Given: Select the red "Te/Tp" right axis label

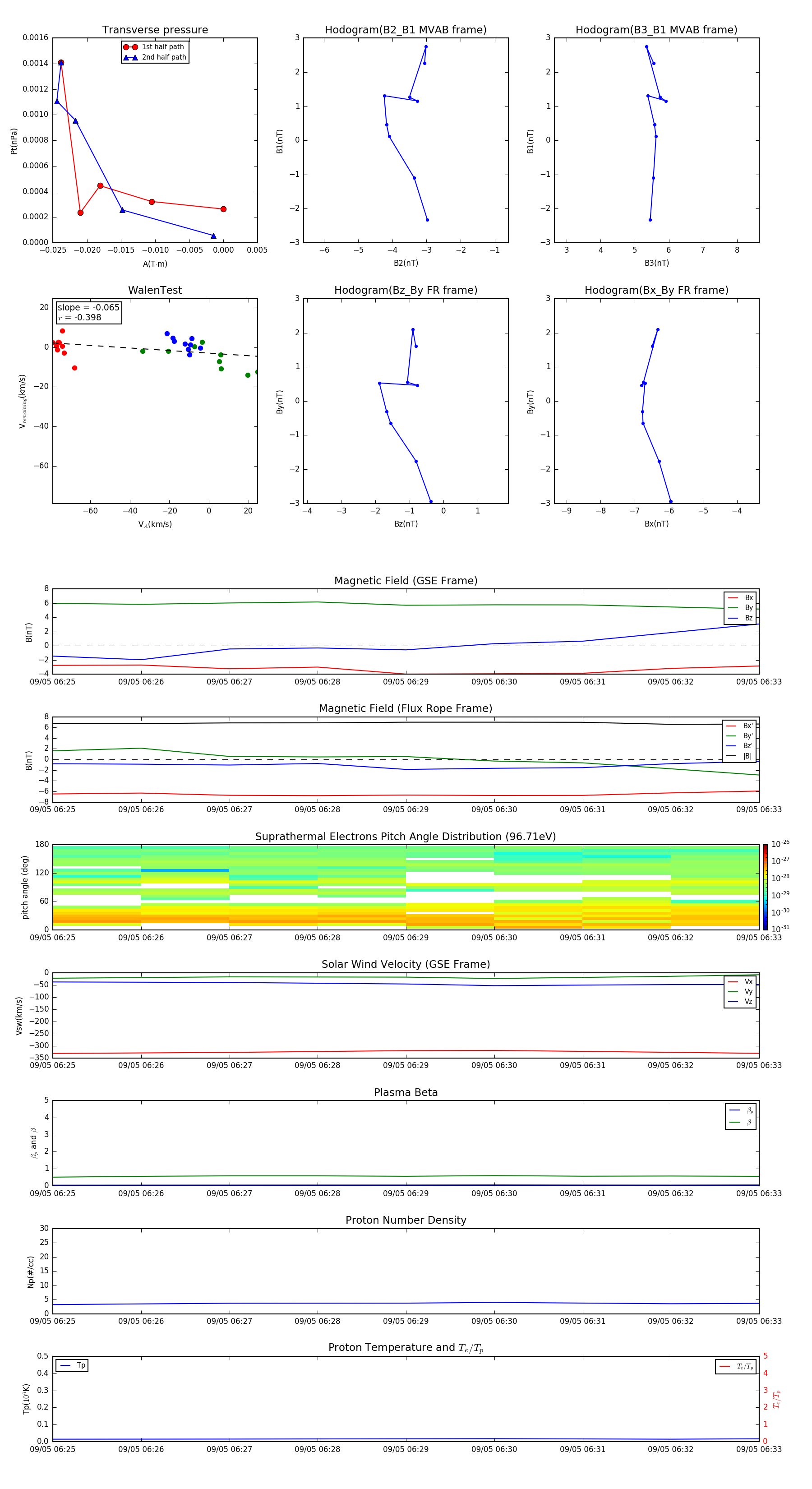Looking at the screenshot, I should click(777, 1399).
